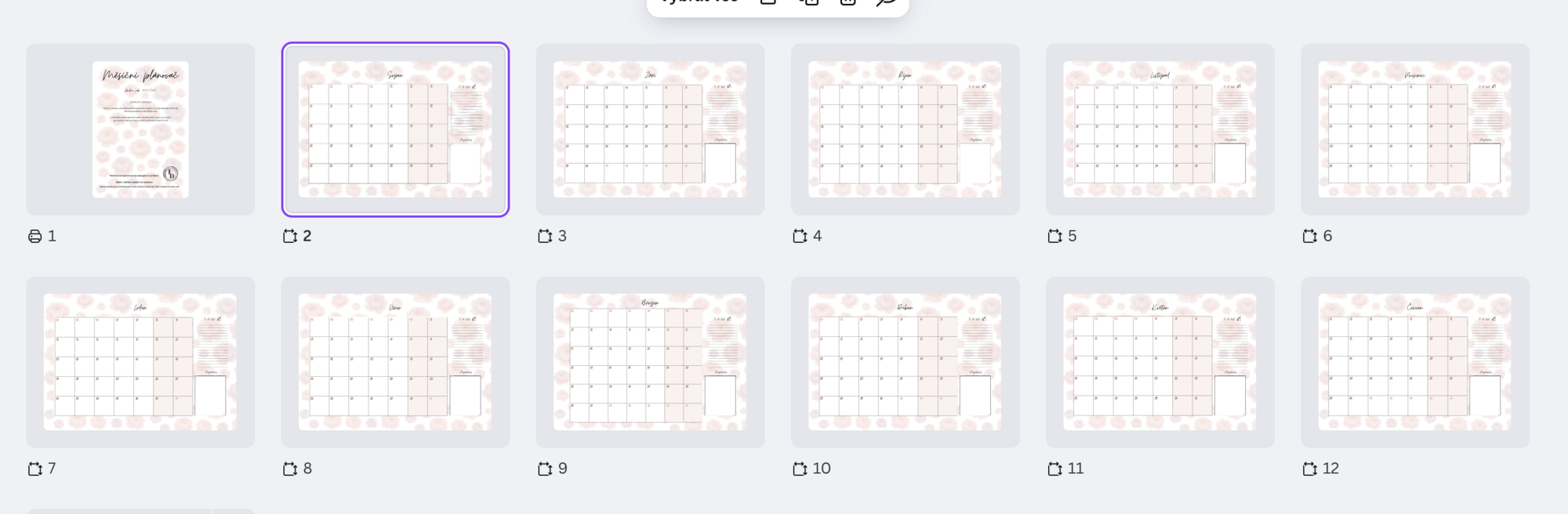Click the size icon beside page 10
Image resolution: width=1568 pixels, height=514 pixels.
point(800,469)
